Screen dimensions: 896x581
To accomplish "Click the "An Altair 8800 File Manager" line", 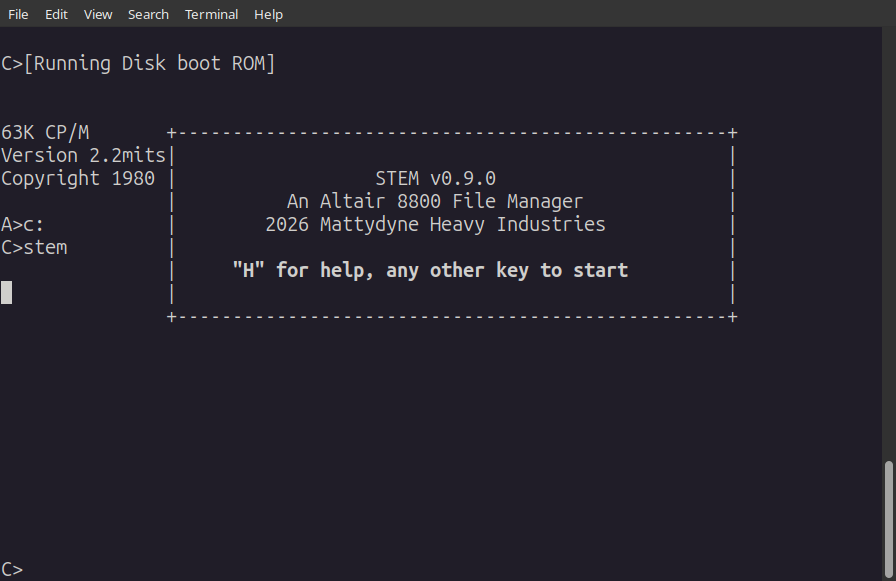I will tap(435, 201).
